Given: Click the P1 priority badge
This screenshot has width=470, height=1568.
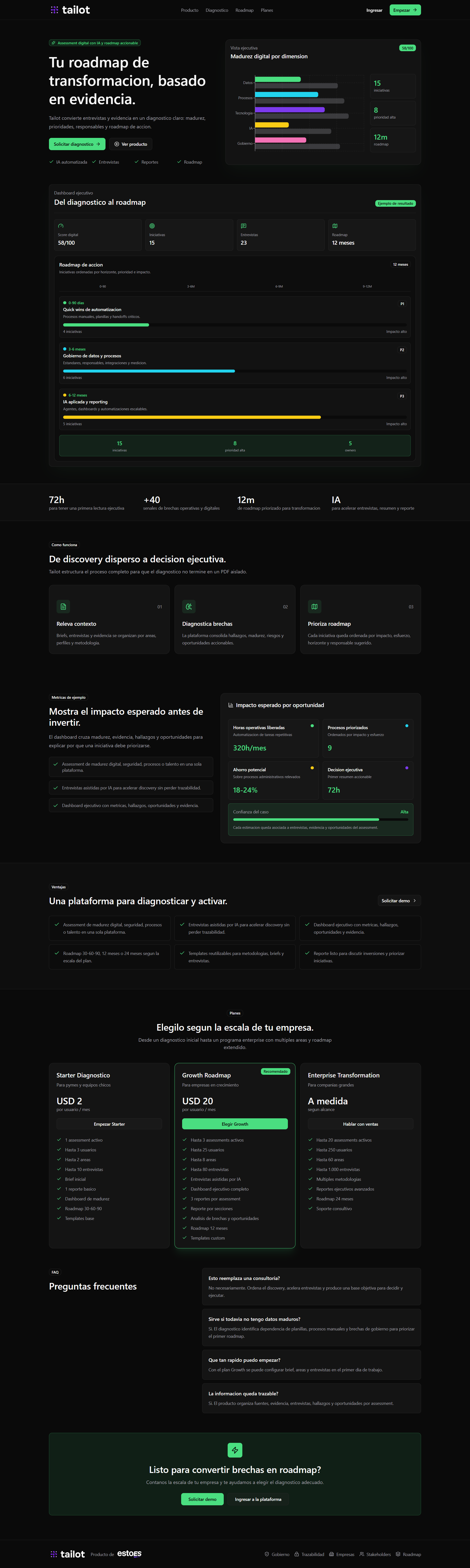Looking at the screenshot, I should coord(402,304).
